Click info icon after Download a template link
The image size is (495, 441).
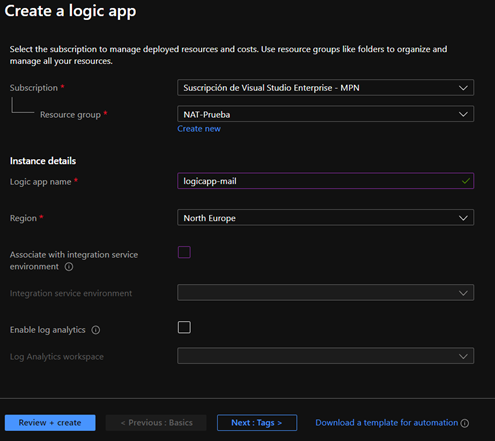pos(465,423)
